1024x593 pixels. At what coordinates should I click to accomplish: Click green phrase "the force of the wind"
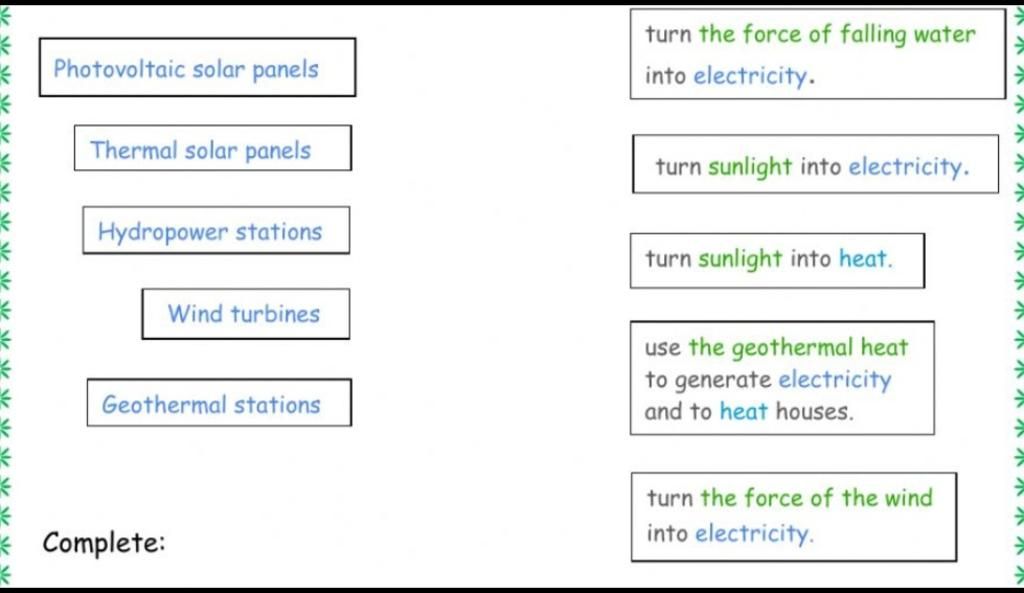[x=816, y=498]
